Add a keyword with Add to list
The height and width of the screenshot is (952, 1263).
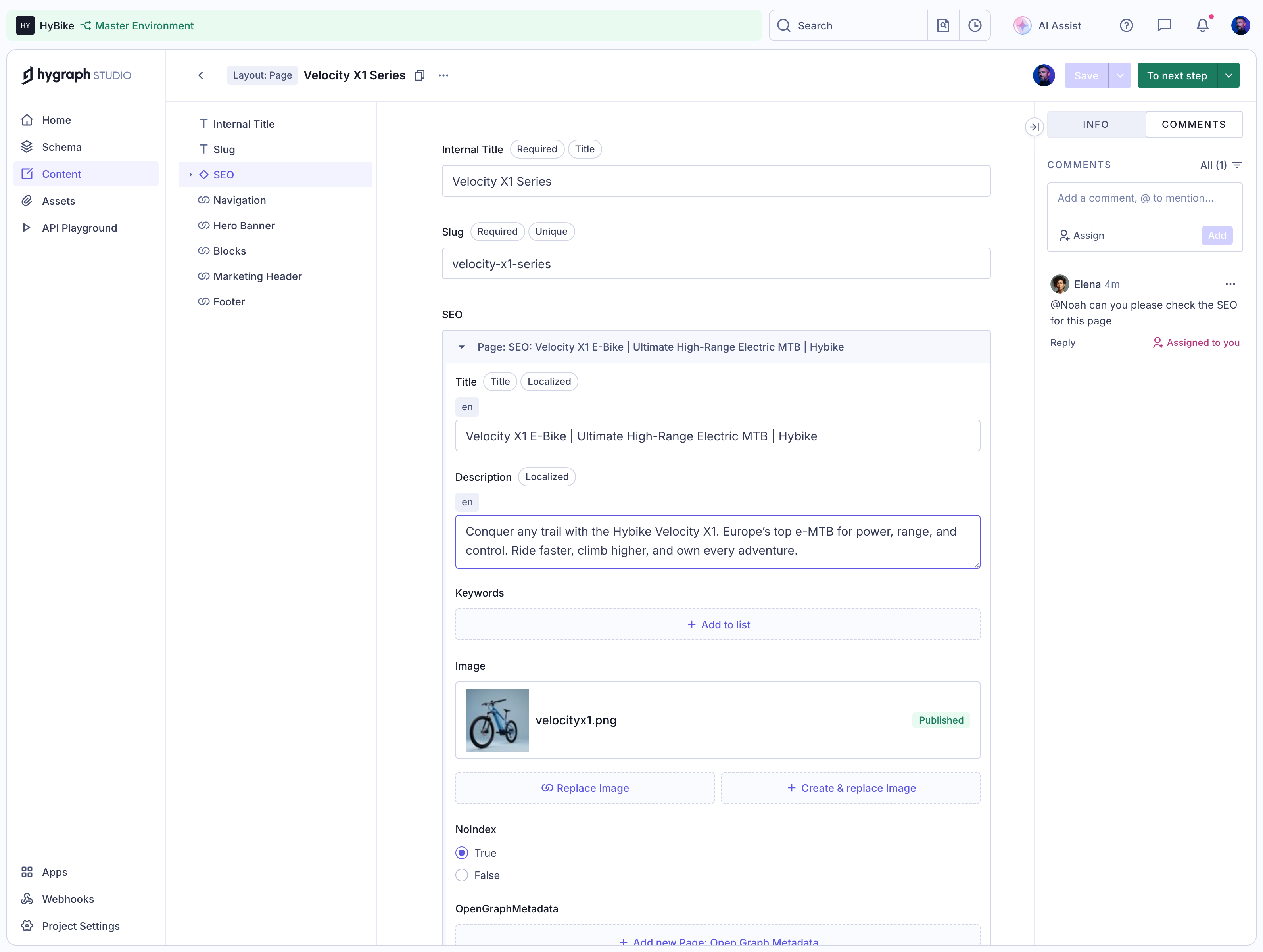coord(718,624)
